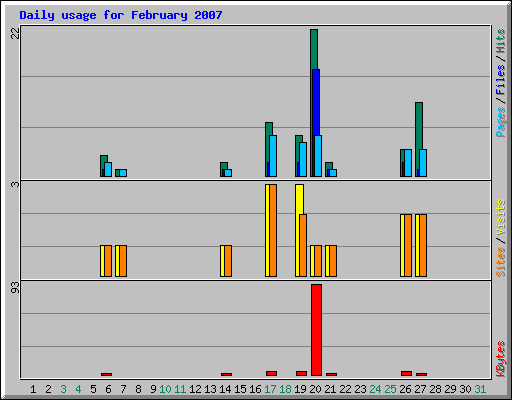Click the axis value '93'
Image resolution: width=512 pixels, height=400 pixels.
click(15, 288)
